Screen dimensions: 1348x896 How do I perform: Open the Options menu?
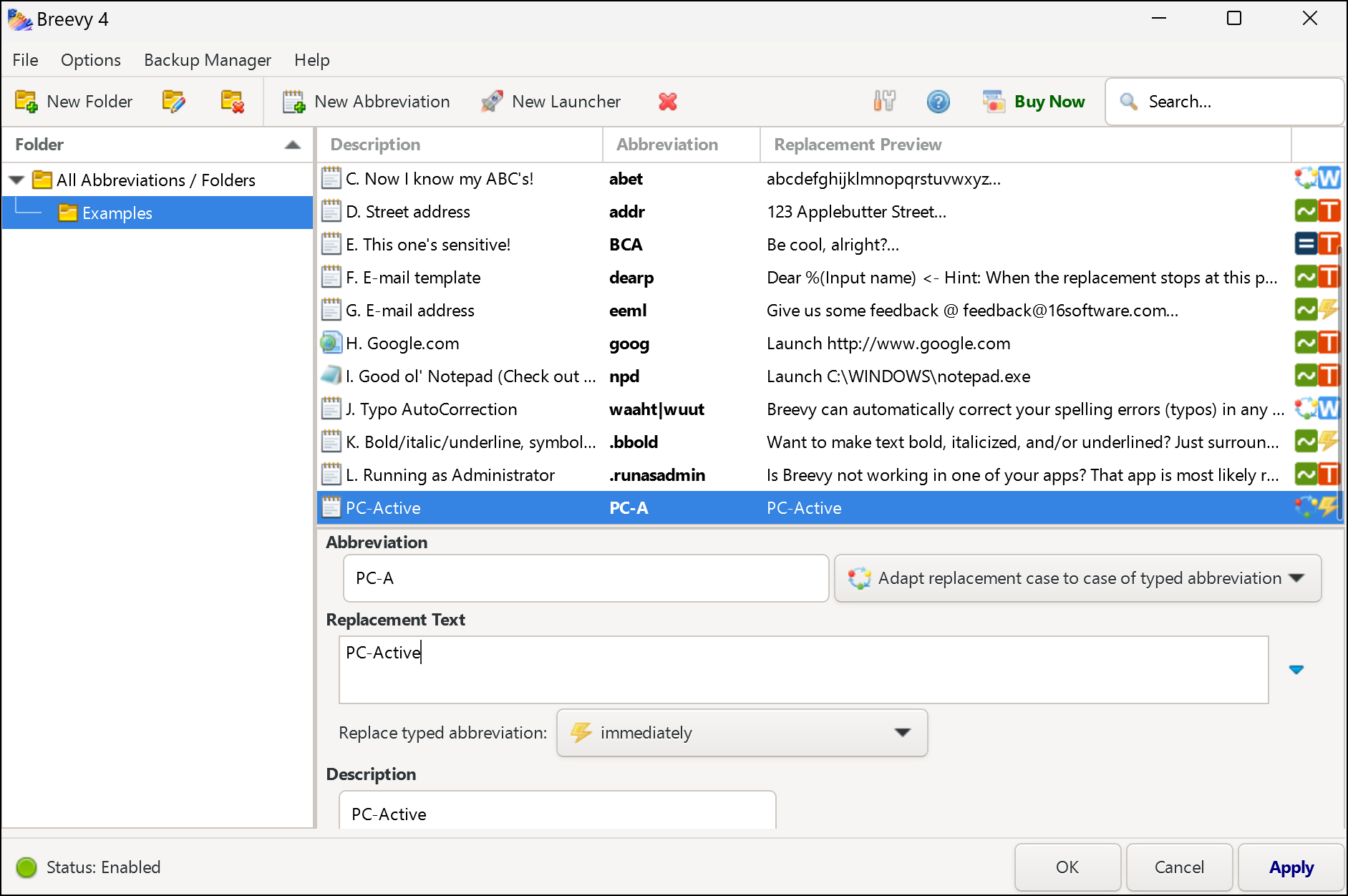[91, 60]
